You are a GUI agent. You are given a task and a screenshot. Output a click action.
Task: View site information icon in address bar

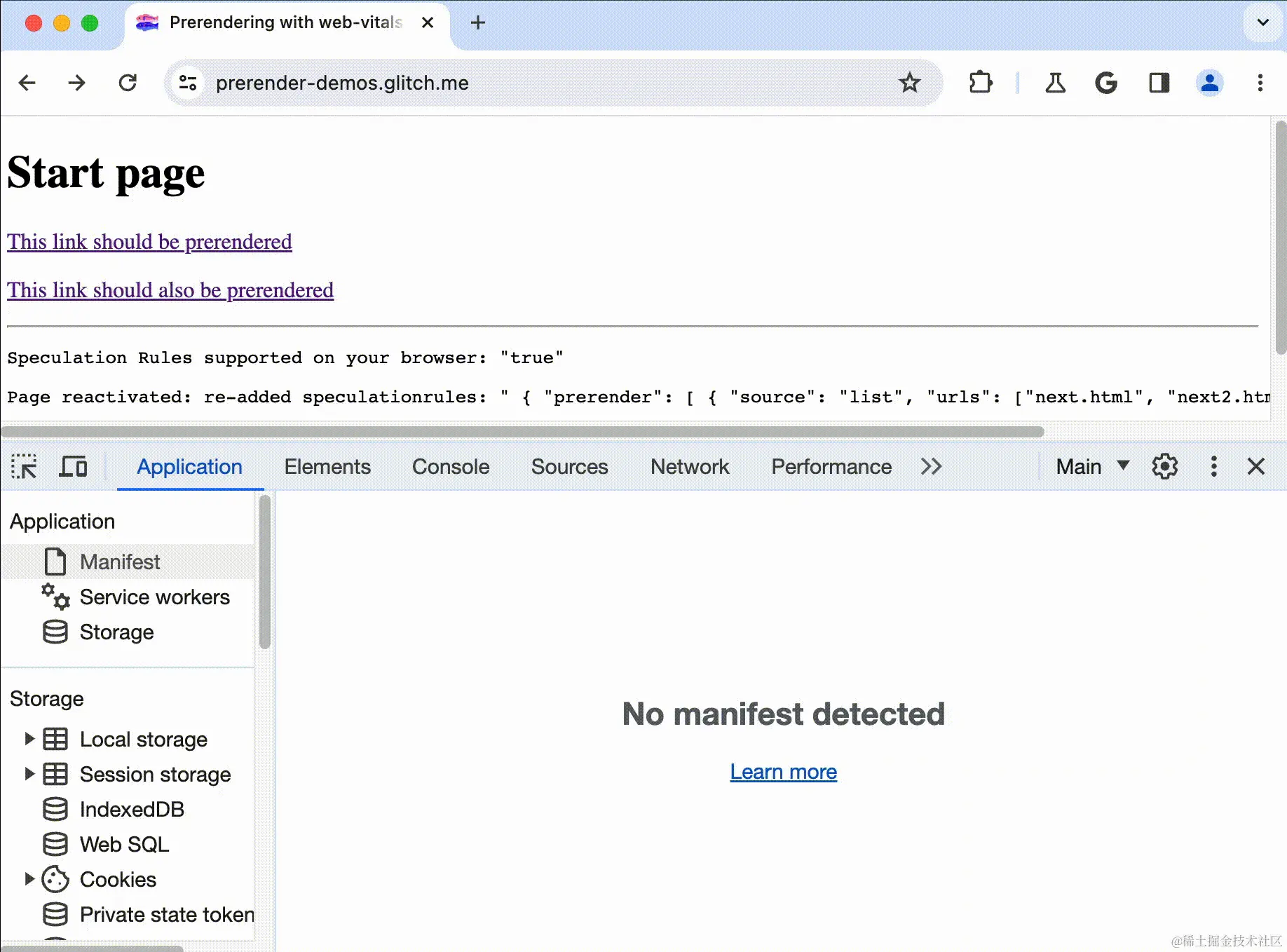point(188,83)
